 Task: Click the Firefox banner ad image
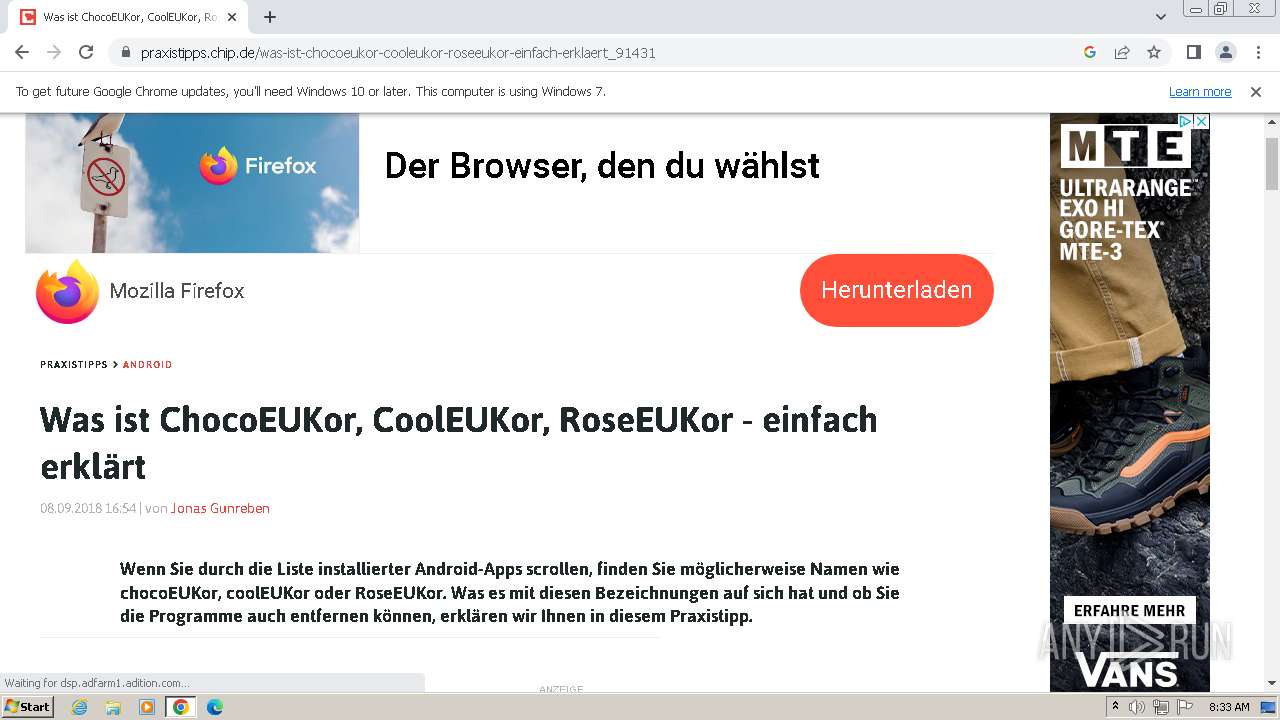(192, 183)
